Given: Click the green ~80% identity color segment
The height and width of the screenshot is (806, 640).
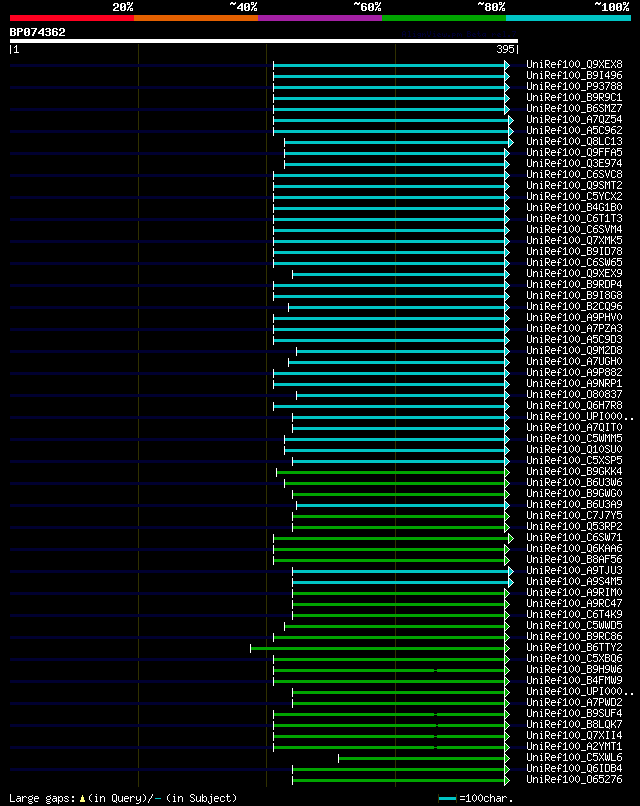Looking at the screenshot, I should coord(444,18).
